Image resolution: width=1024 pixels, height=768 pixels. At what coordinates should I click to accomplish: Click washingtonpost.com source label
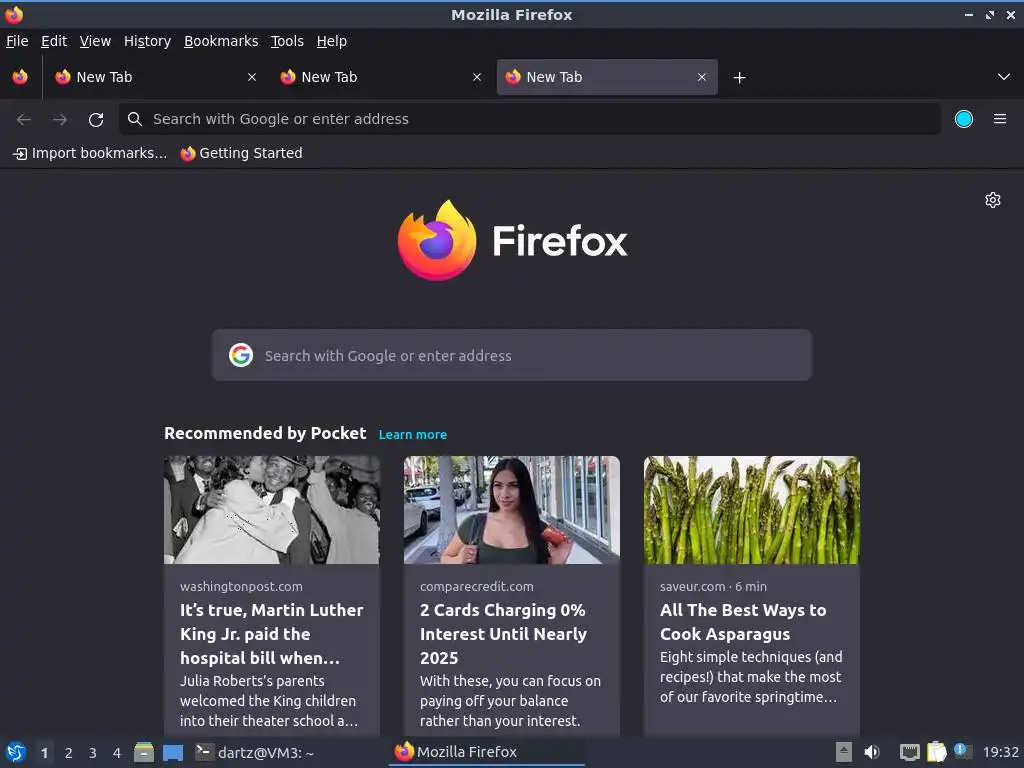241,586
